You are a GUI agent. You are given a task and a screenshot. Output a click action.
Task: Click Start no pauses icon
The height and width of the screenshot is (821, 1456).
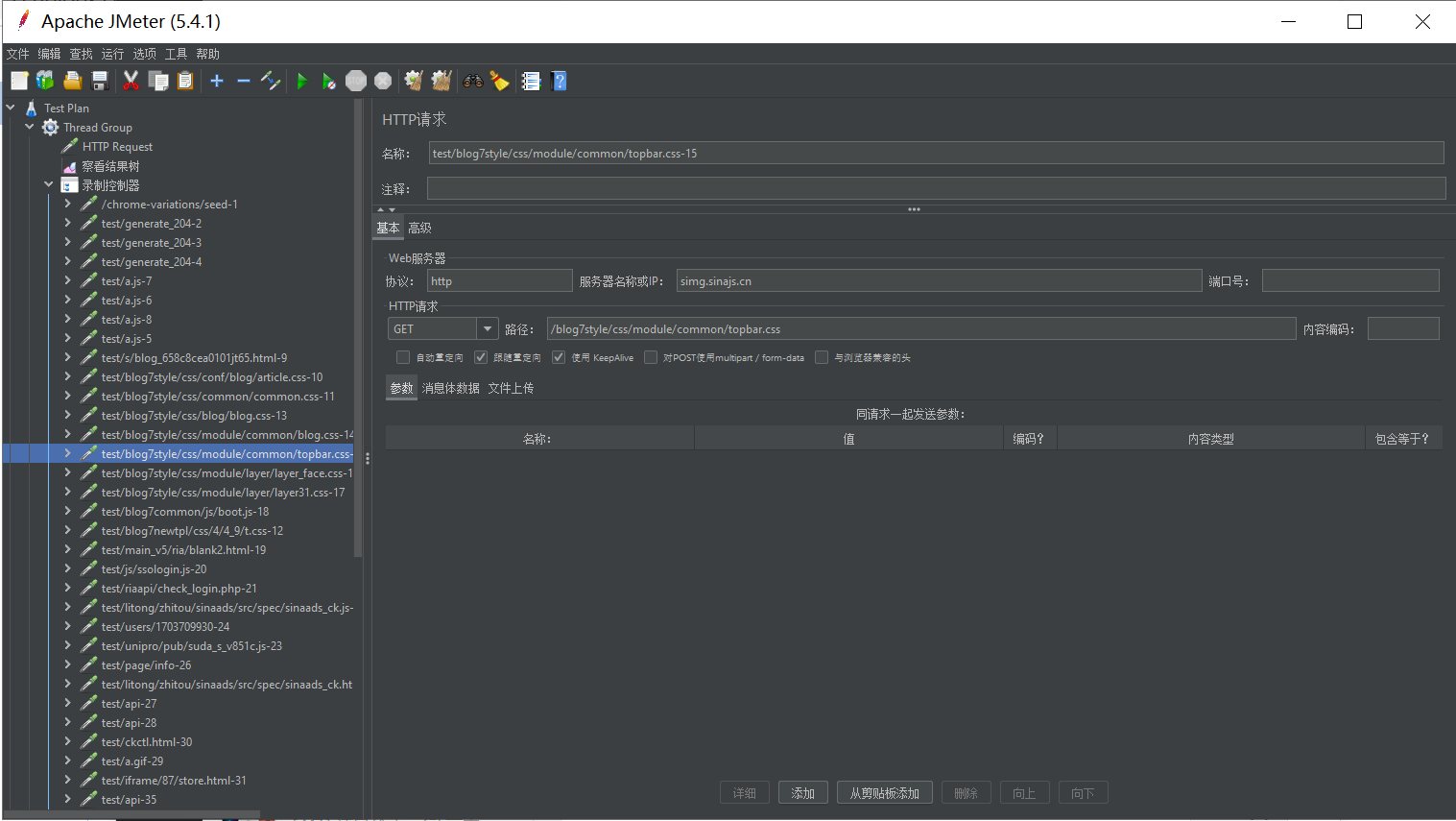pyautogui.click(x=329, y=81)
